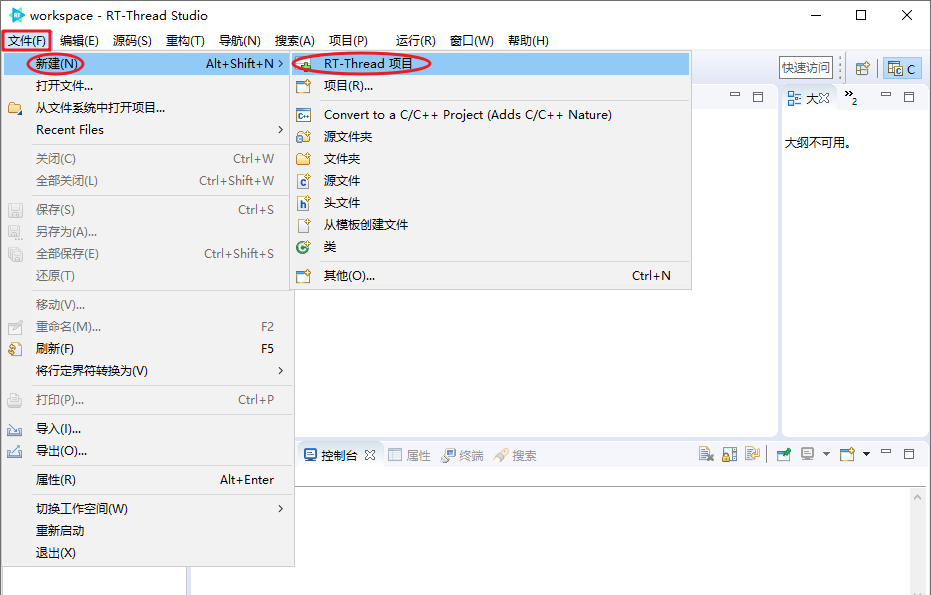
Task: Select 重新启动 to restart the IDE
Action: pyautogui.click(x=147, y=530)
